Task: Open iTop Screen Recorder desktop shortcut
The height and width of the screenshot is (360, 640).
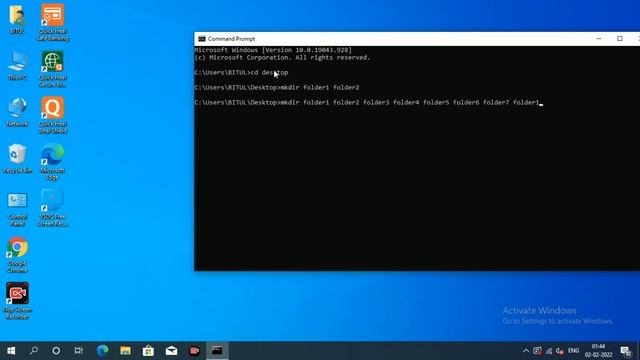Action: pyautogui.click(x=17, y=301)
